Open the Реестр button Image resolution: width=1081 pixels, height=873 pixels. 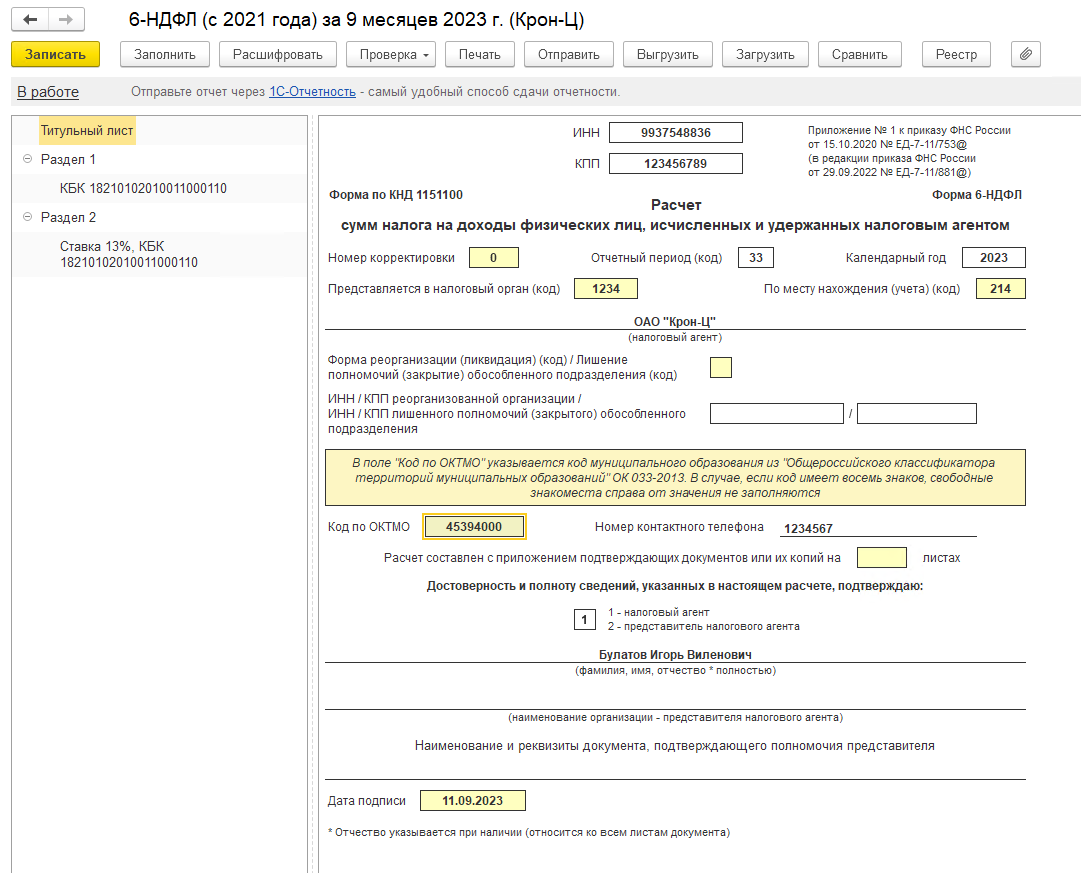pos(956,54)
